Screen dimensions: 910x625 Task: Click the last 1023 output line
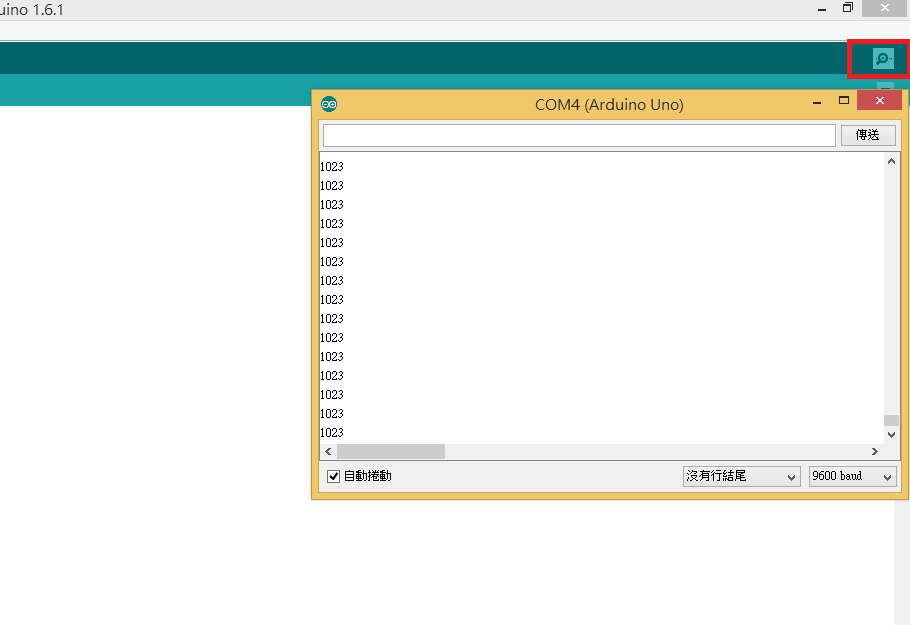click(x=332, y=432)
